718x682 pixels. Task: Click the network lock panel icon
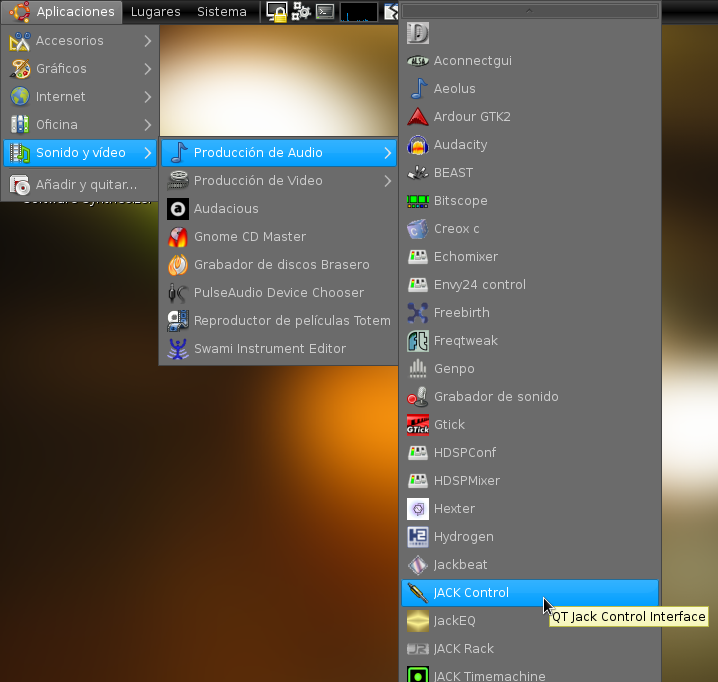[x=277, y=11]
